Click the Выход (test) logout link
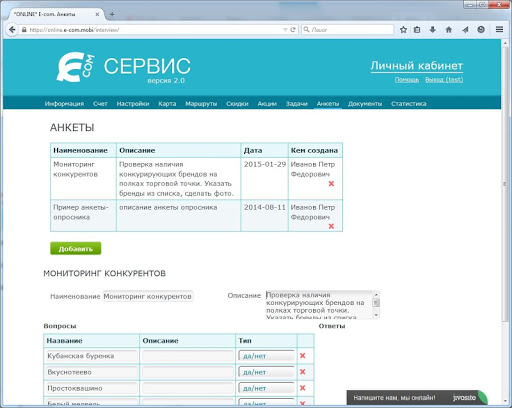512x408 pixels. pyautogui.click(x=444, y=80)
